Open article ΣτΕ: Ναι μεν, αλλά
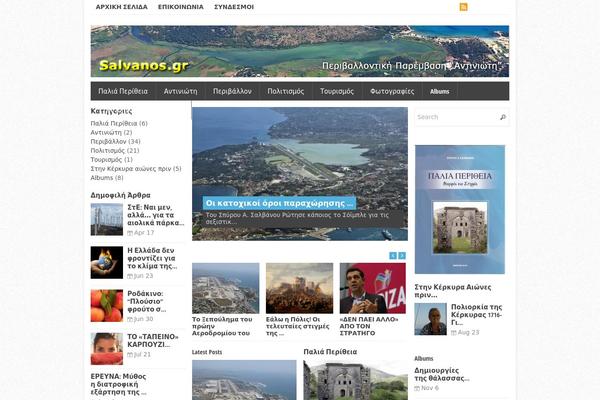Screen dimensions: 600x400 [x=156, y=215]
